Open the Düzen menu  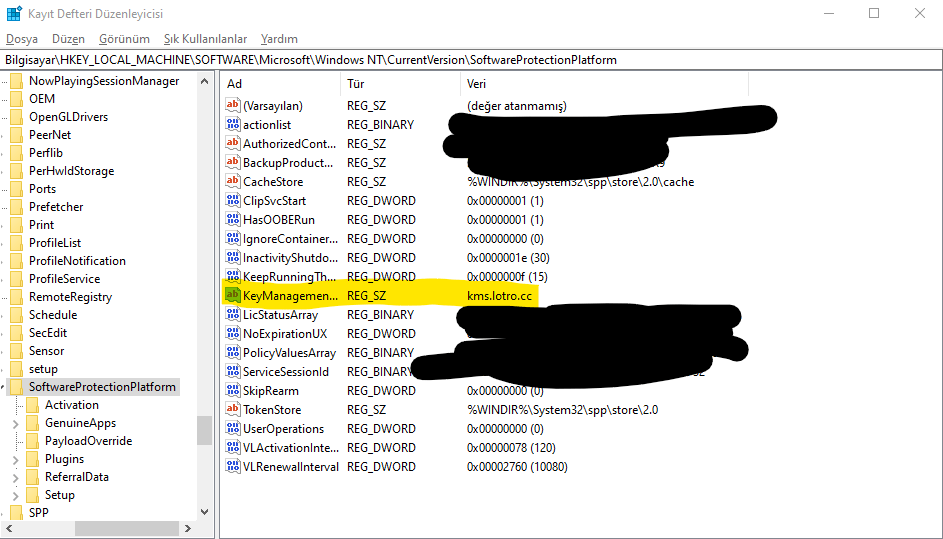pyautogui.click(x=68, y=38)
